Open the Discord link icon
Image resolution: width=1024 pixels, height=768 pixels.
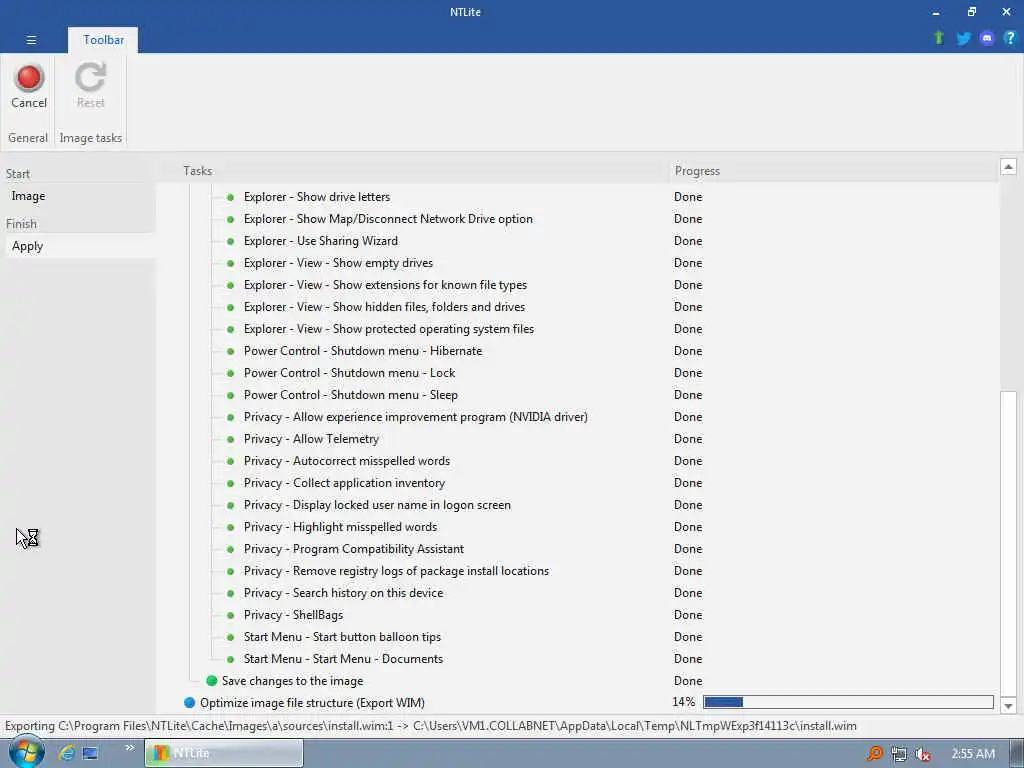click(x=987, y=38)
